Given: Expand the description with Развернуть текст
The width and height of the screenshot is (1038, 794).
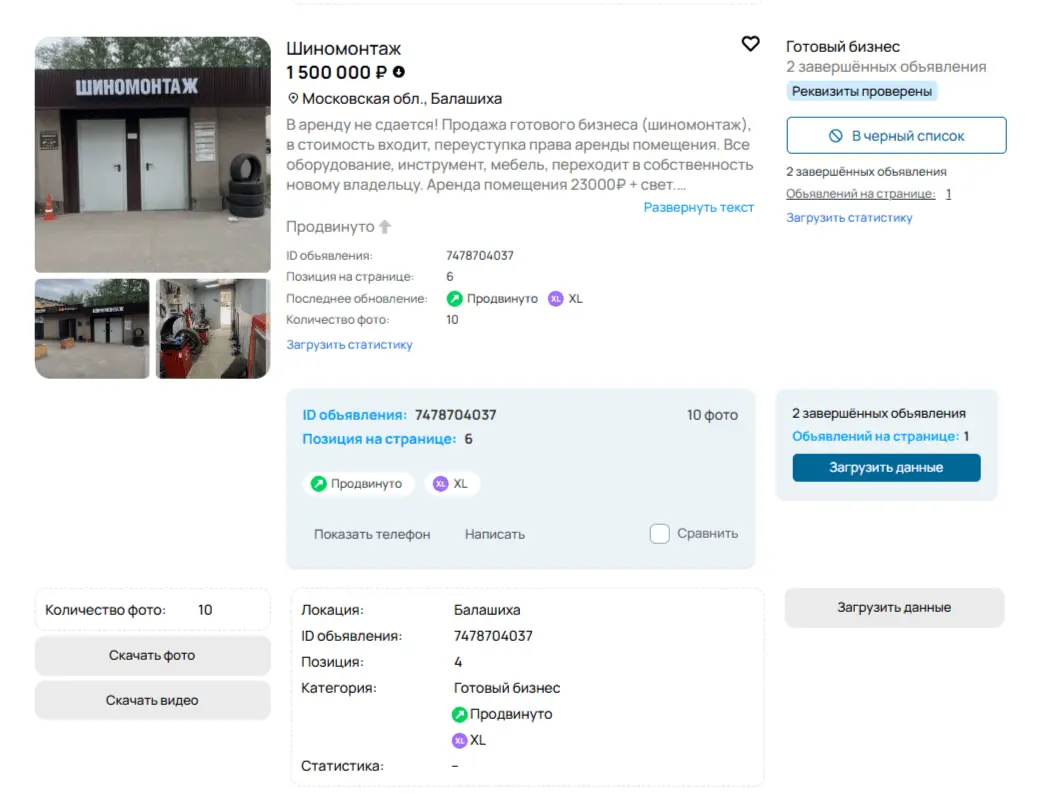Looking at the screenshot, I should (698, 208).
